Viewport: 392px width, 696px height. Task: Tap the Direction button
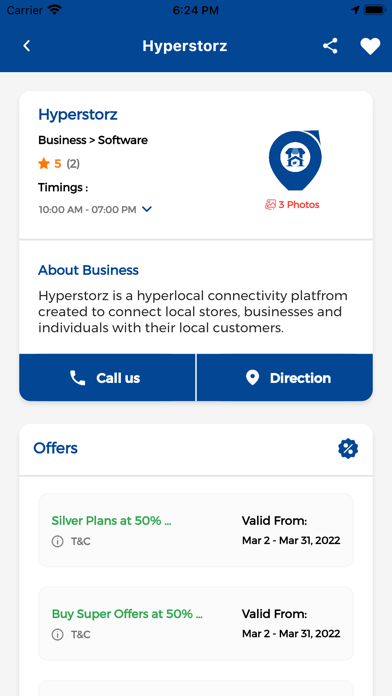[285, 378]
